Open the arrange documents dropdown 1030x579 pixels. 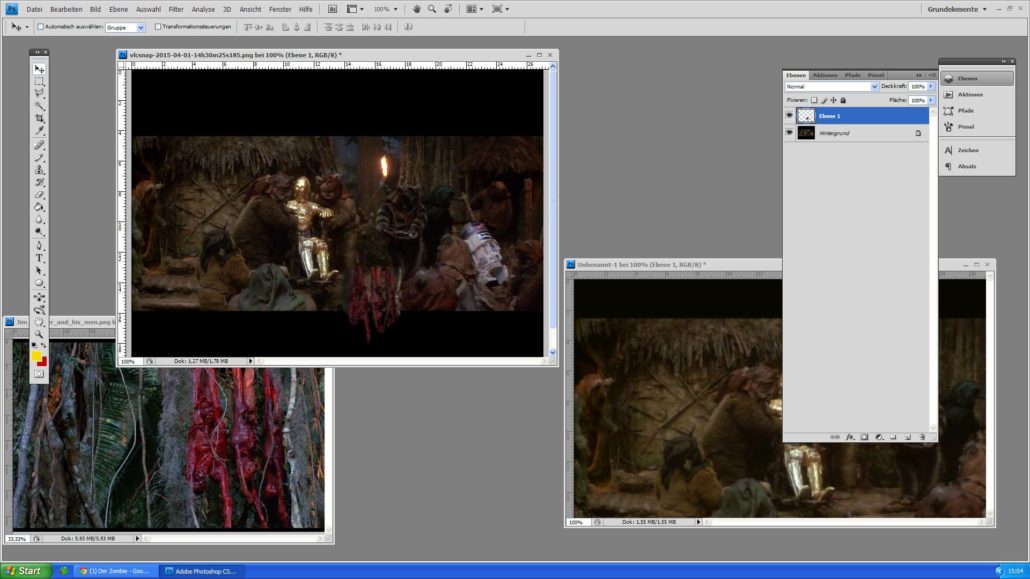tap(475, 9)
